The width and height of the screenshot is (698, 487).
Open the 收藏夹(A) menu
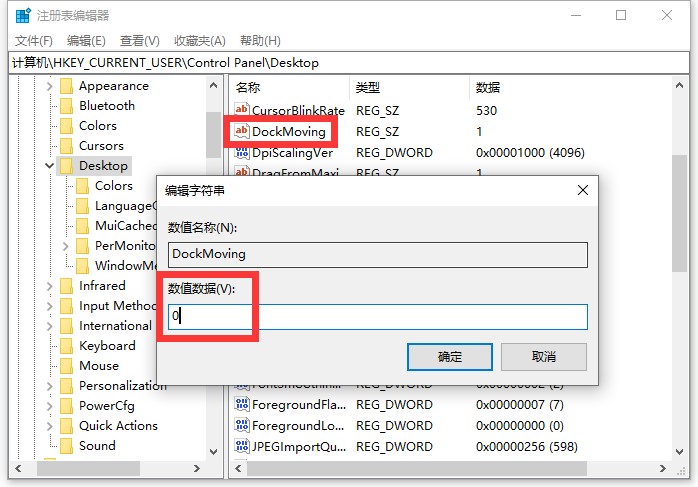199,41
